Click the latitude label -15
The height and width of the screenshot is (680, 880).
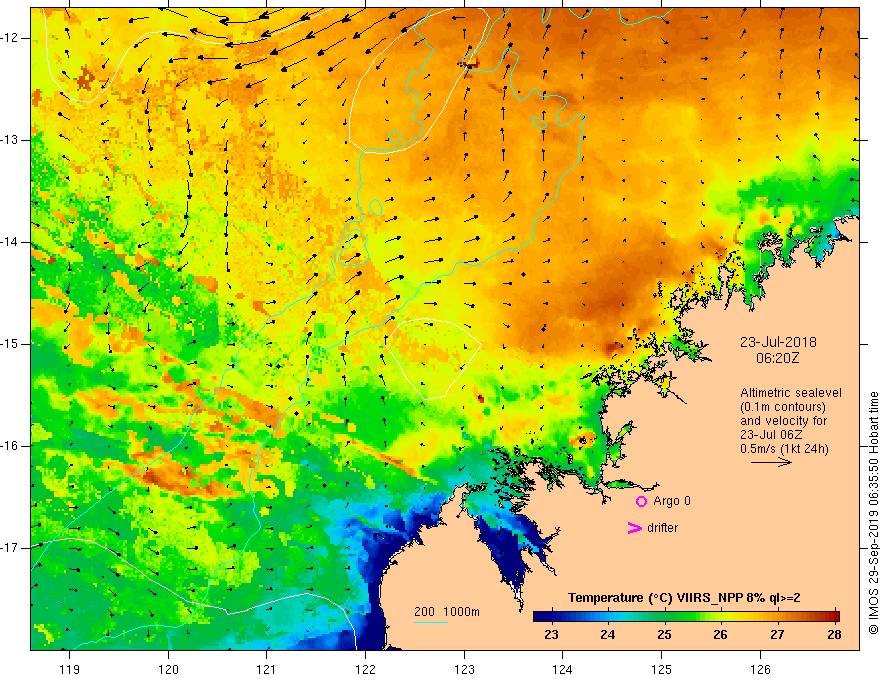[x=10, y=344]
